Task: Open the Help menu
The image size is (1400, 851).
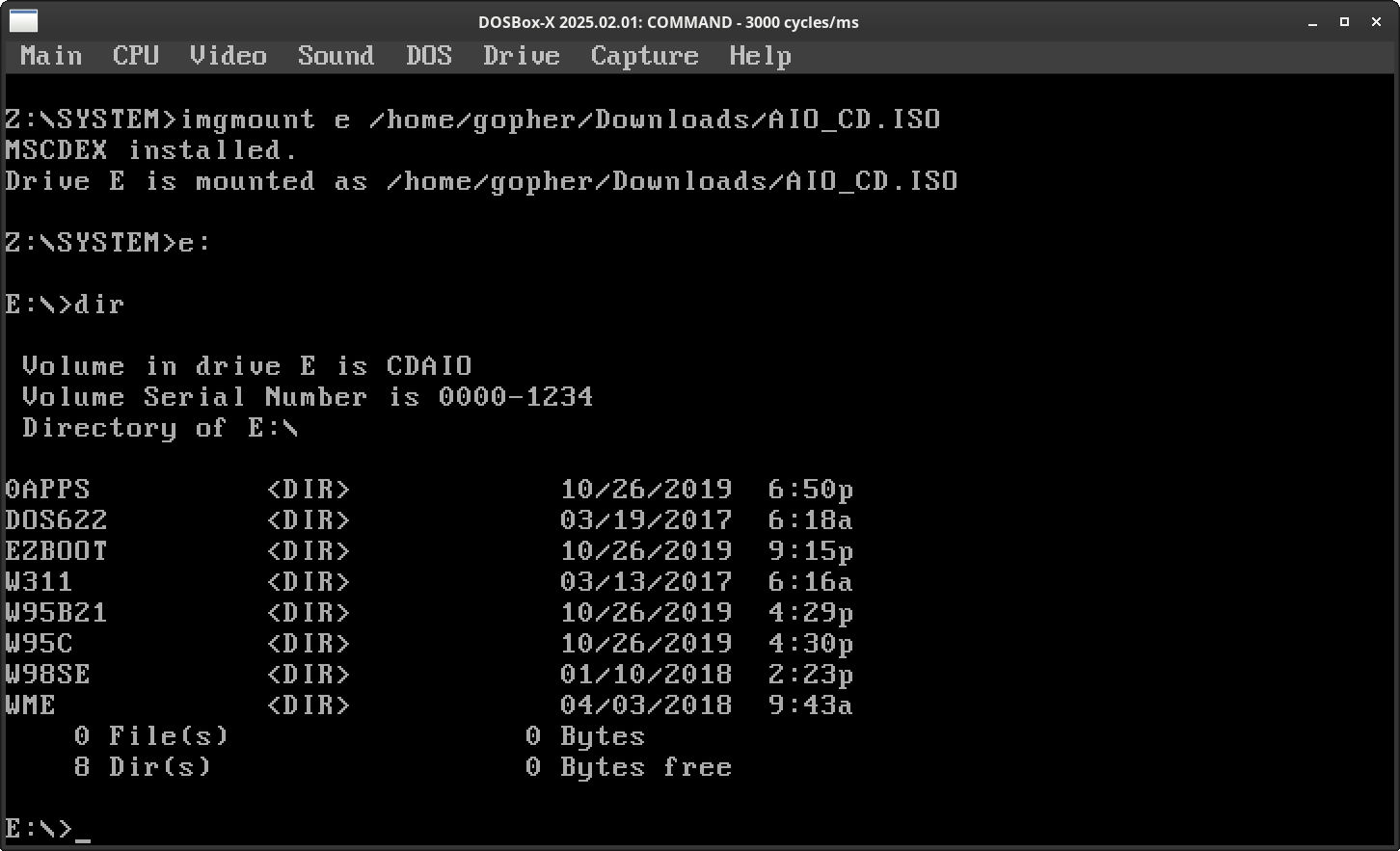Action: 761,56
